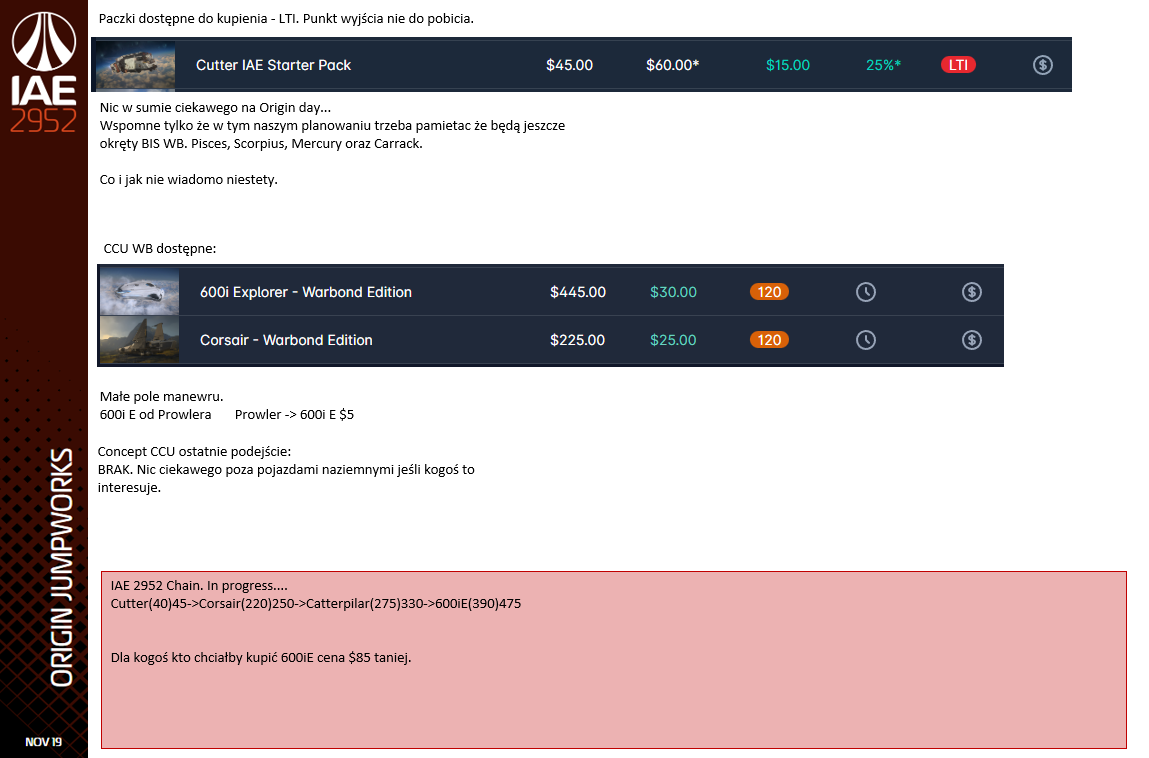The height and width of the screenshot is (758, 1149).
Task: Select Corsair - Warbond Edition name
Action: coord(286,340)
